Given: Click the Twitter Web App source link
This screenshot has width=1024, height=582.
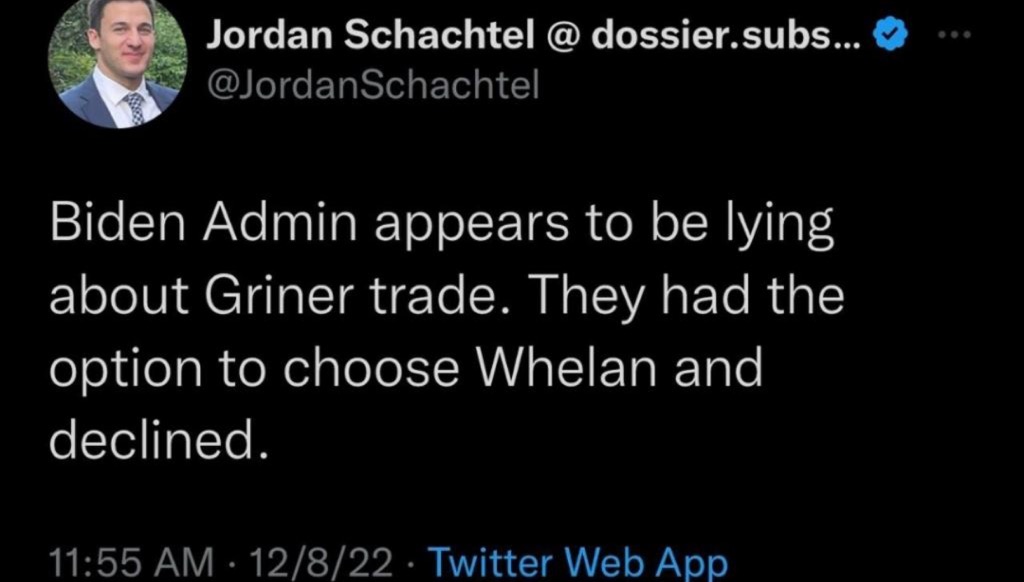Looking at the screenshot, I should (576, 562).
